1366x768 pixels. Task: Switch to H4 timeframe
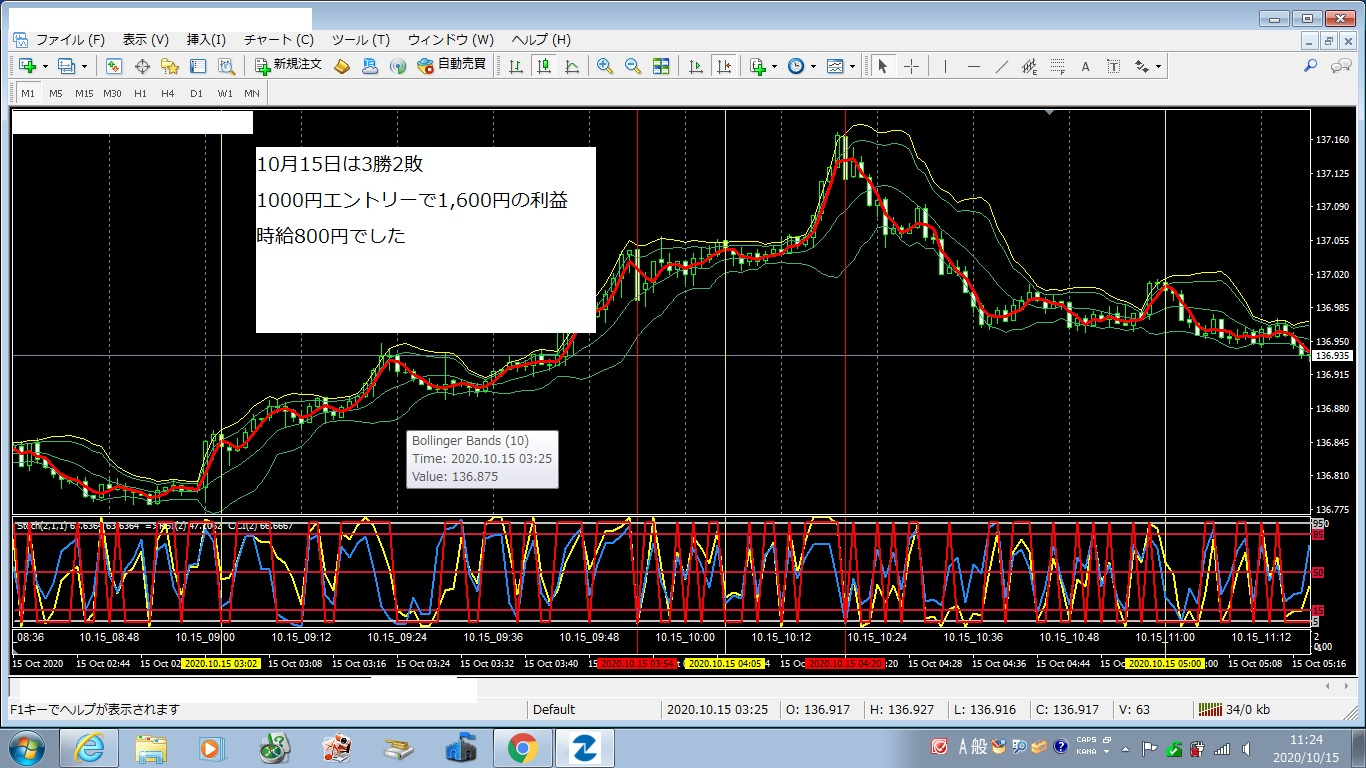168,93
